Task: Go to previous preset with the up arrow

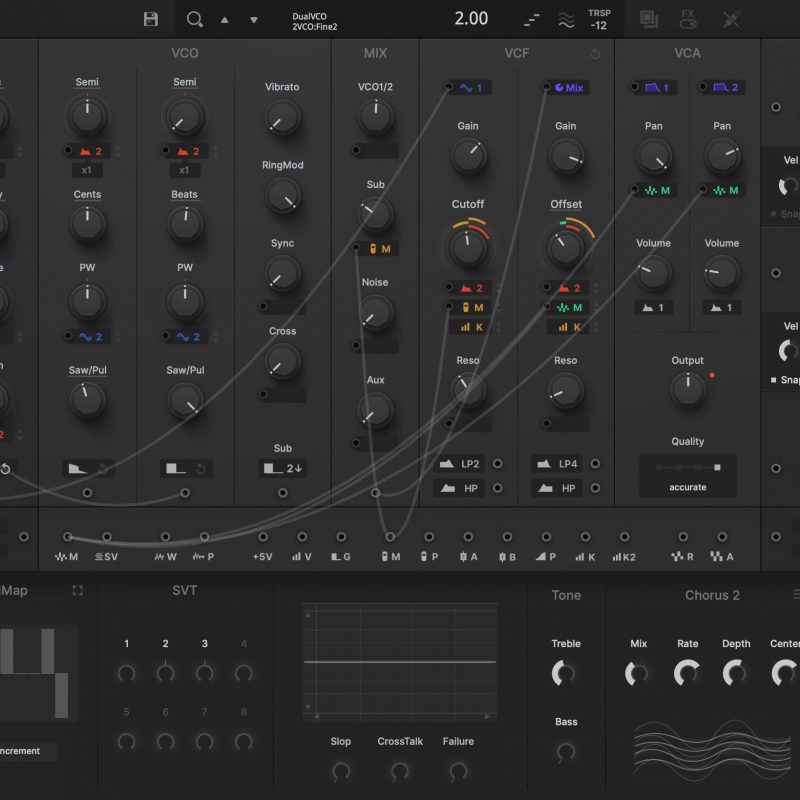Action: coord(224,19)
